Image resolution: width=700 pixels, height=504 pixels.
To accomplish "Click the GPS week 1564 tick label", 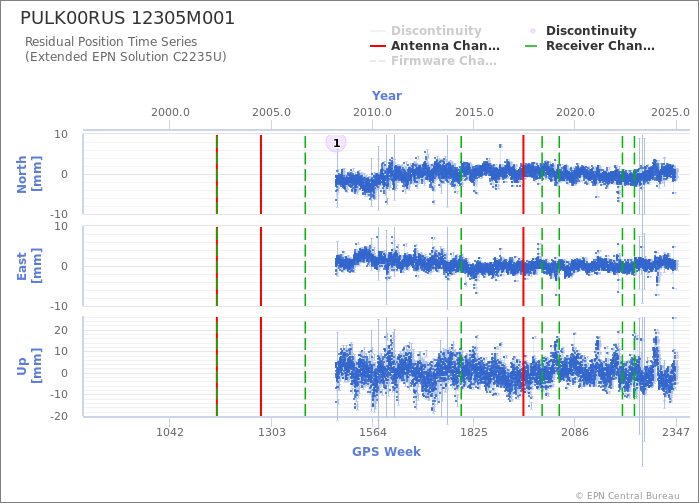I will pos(373,432).
